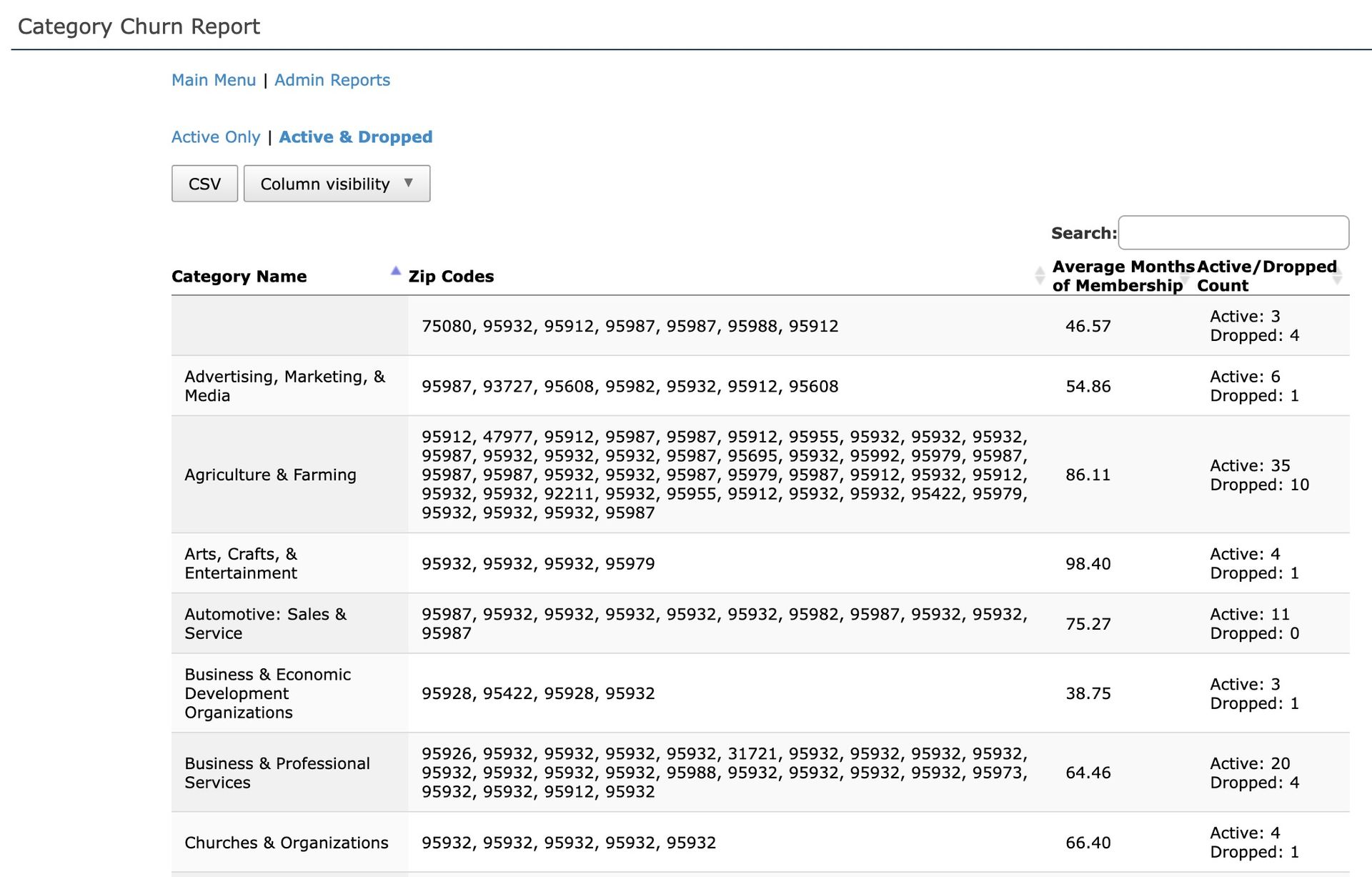Open the Admin Reports page
Image resolution: width=1372 pixels, height=877 pixels.
coord(332,80)
